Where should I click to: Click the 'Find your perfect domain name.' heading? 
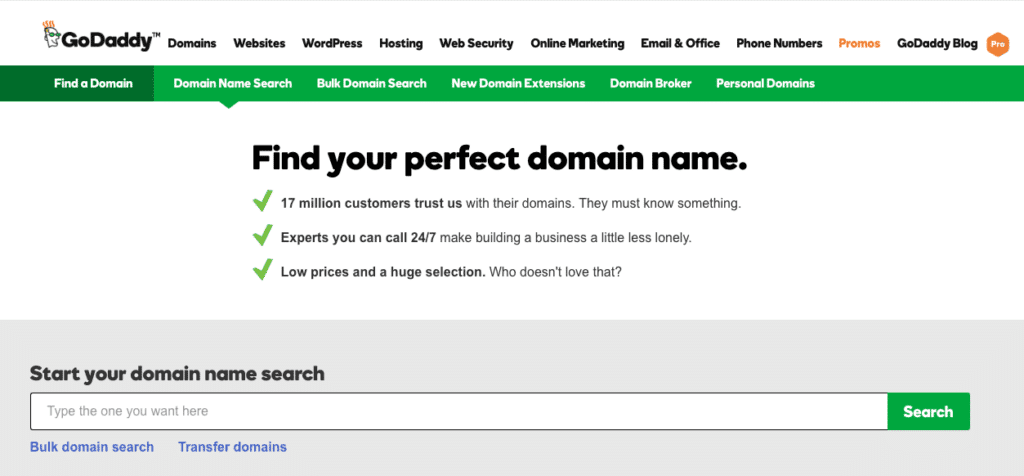(500, 159)
